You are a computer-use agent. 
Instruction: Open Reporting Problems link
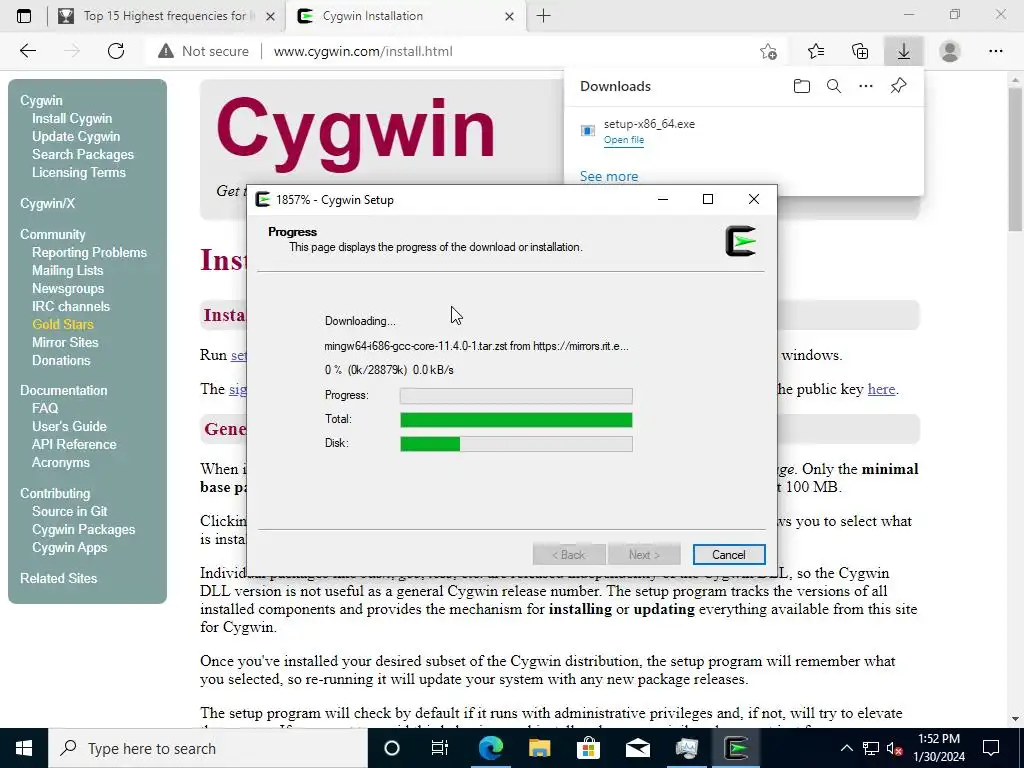(89, 252)
